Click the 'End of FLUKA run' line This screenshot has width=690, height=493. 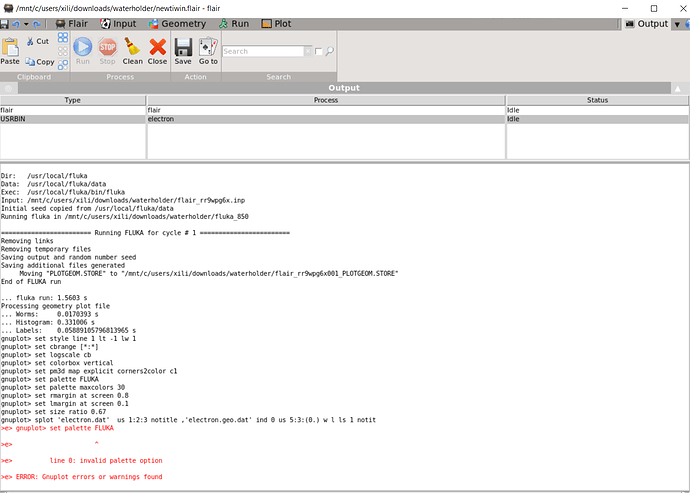(x=31, y=282)
